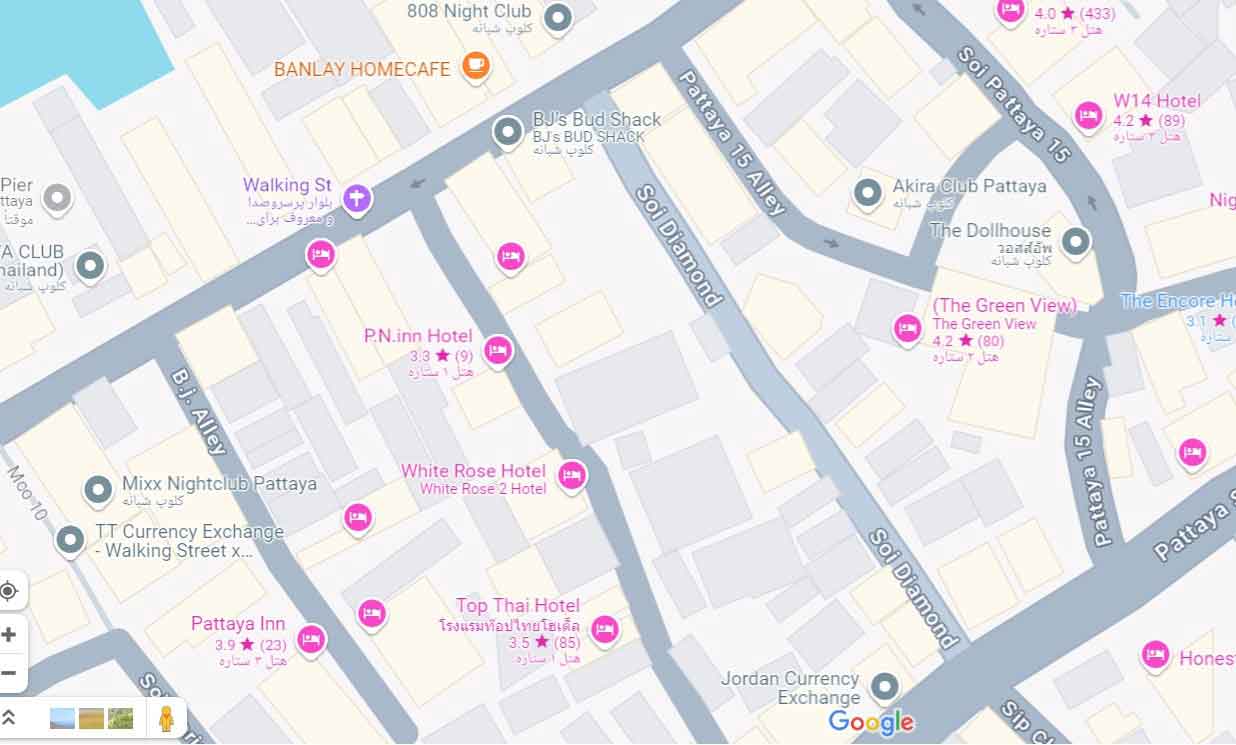This screenshot has height=745, width=1236.
Task: Open the Top Thai Hotel marker
Action: tap(604, 629)
